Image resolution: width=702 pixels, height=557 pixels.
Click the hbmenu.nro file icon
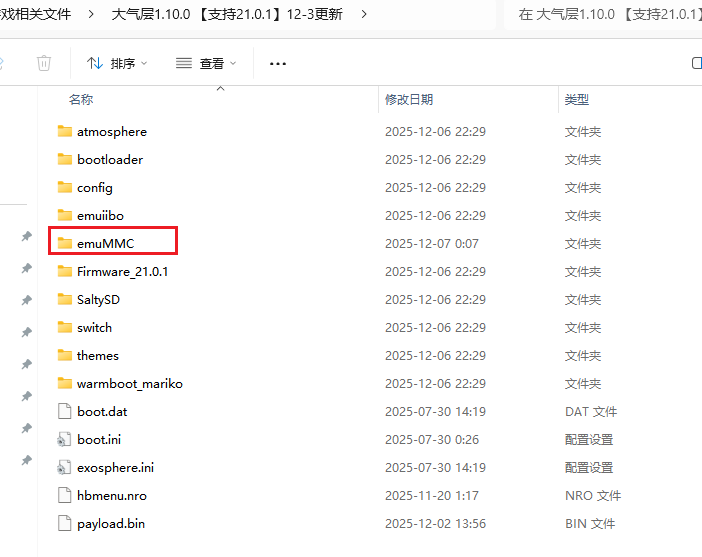[x=65, y=495]
